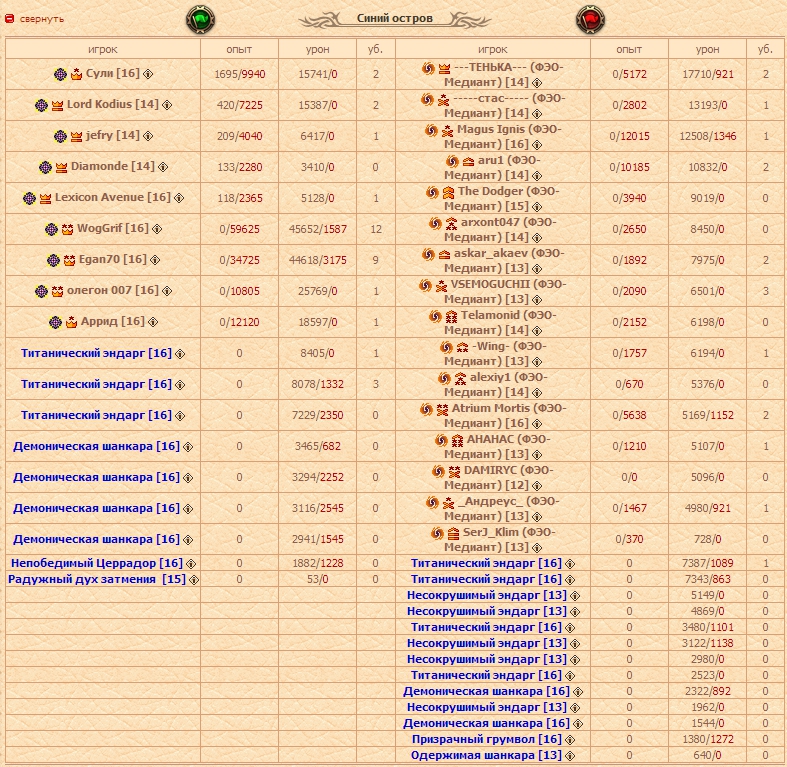
Task: Click rank icon before The Dodger
Action: click(448, 192)
